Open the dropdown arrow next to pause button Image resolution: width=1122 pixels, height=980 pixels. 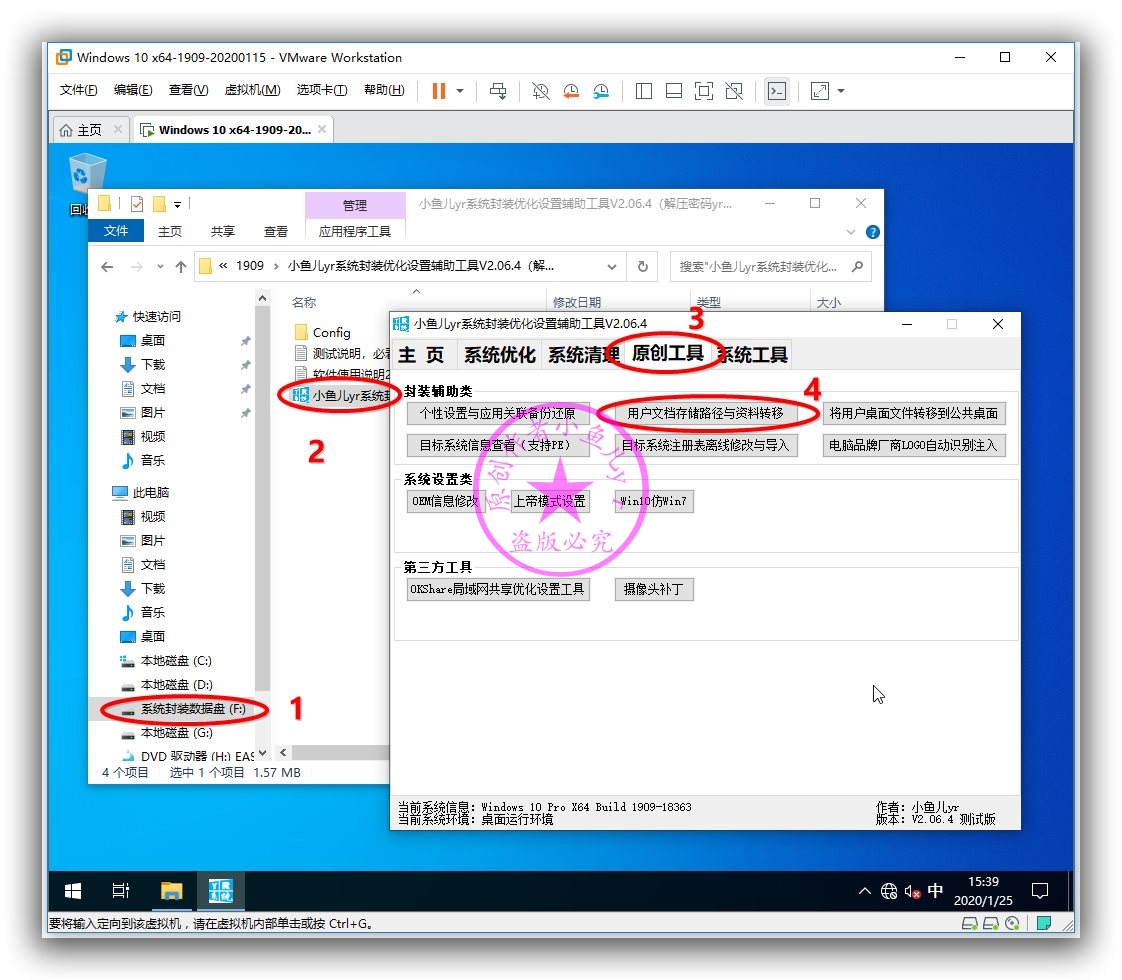point(459,91)
